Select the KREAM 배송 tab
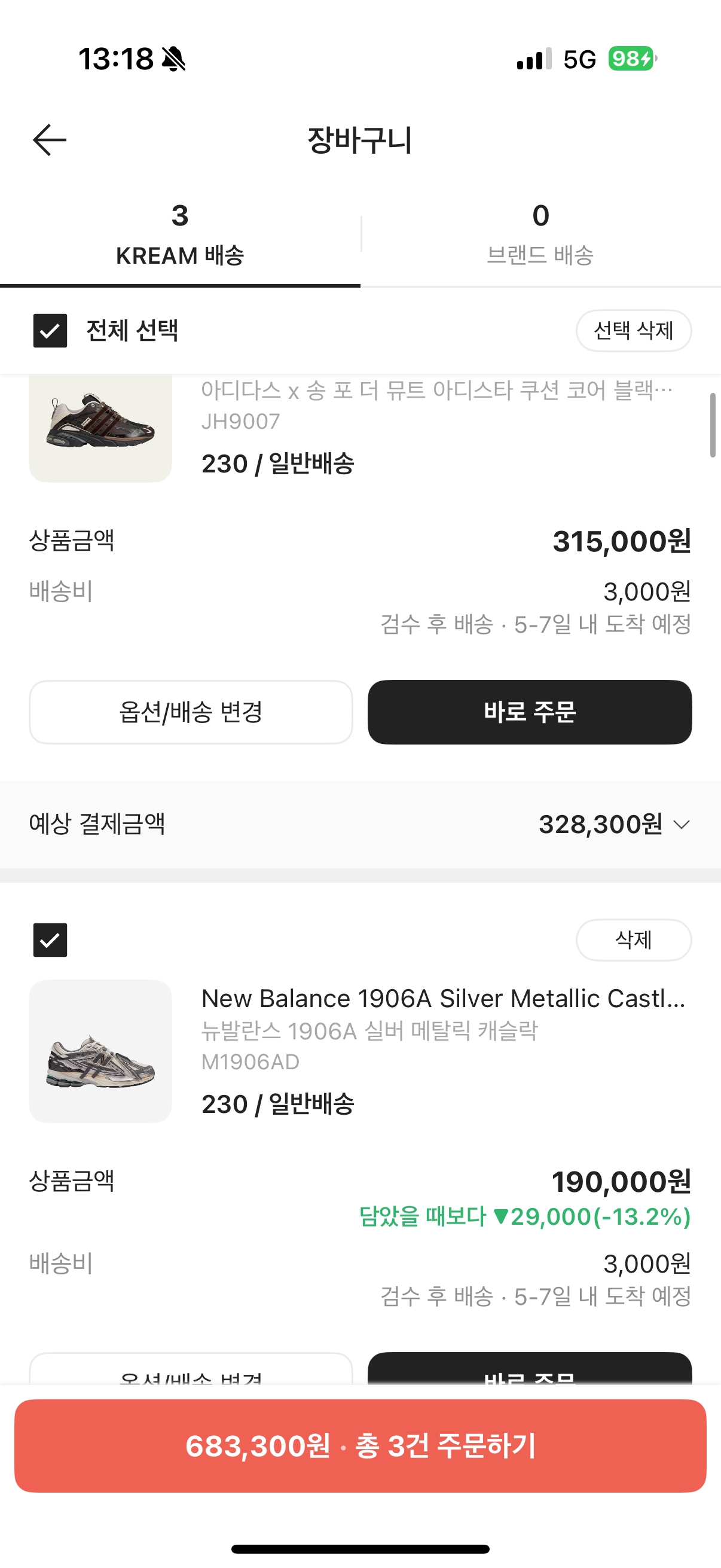 click(180, 235)
